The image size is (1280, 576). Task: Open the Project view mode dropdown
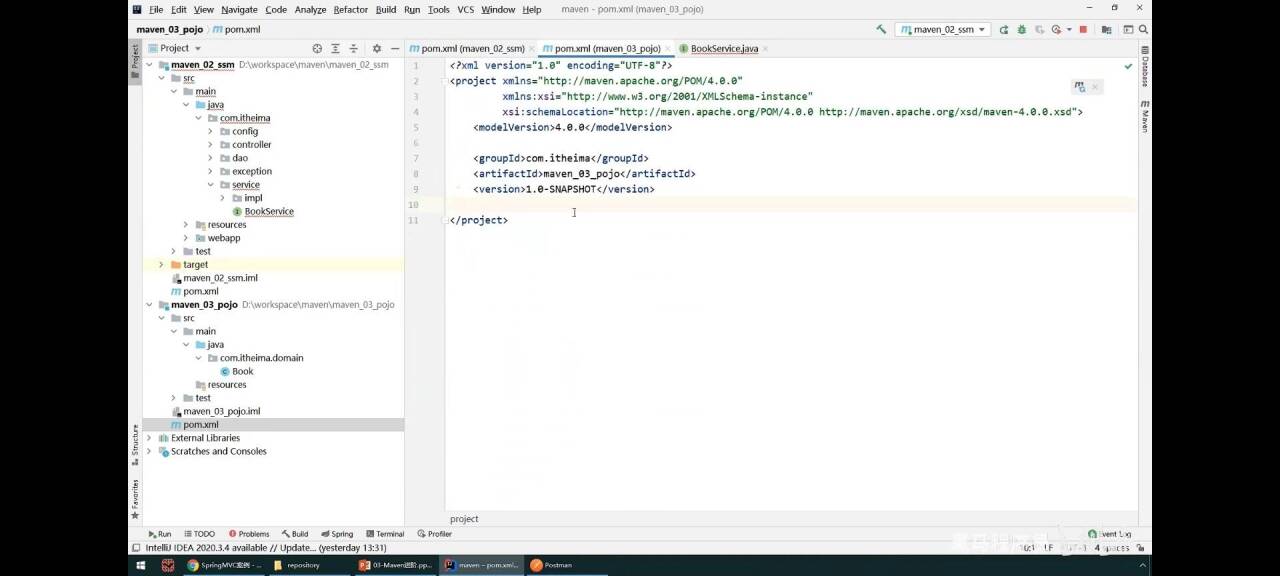point(174,48)
